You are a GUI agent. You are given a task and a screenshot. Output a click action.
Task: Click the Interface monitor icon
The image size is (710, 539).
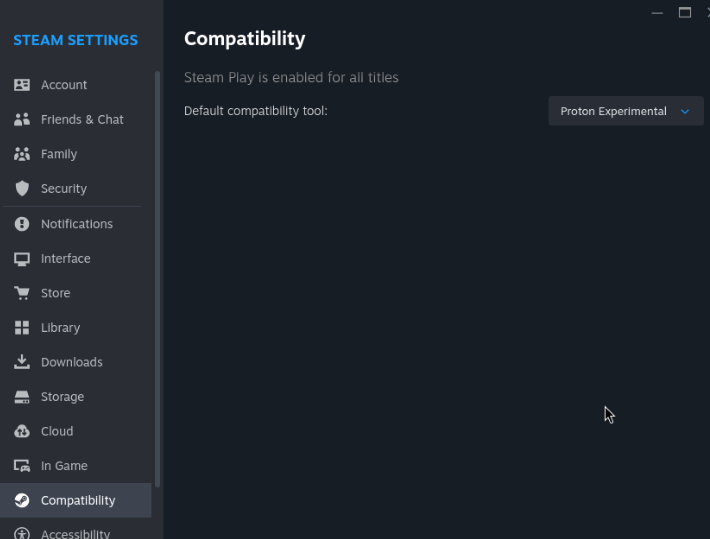pyautogui.click(x=22, y=259)
